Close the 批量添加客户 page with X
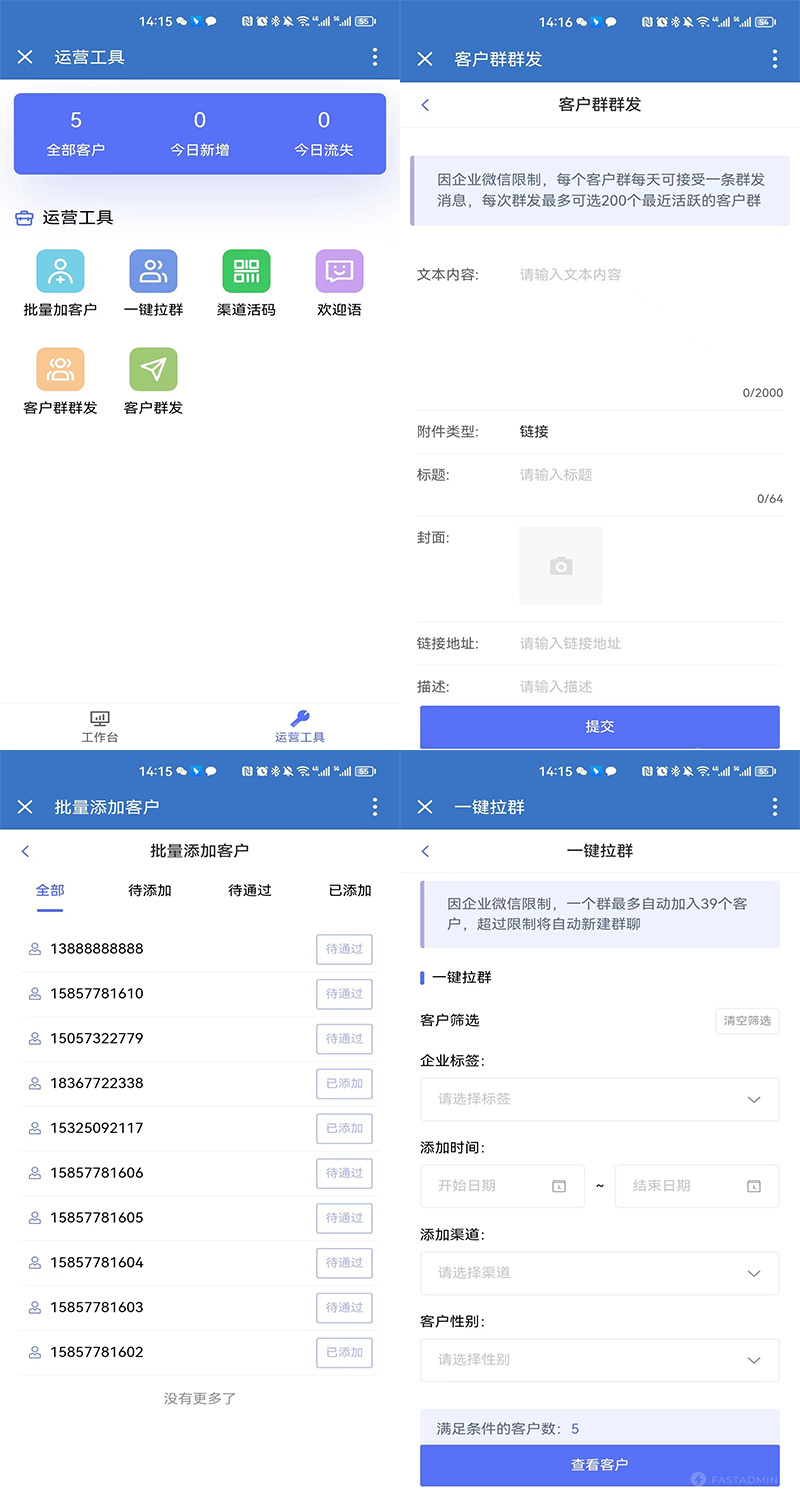800x1500 pixels. coord(25,807)
